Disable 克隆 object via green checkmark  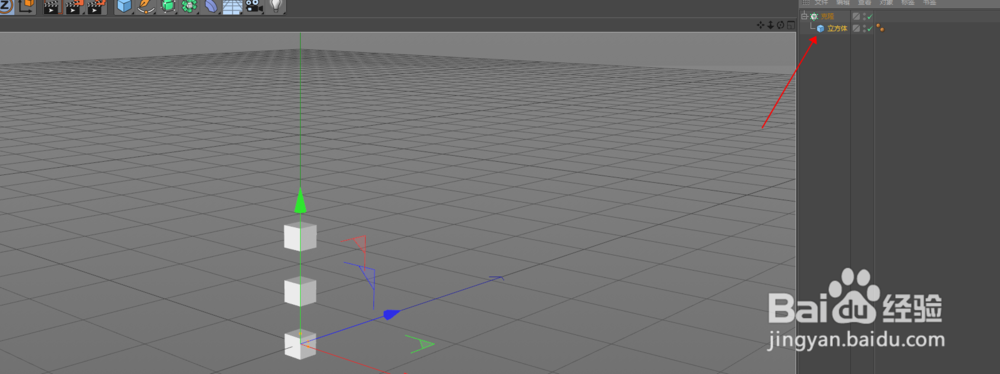tap(870, 17)
